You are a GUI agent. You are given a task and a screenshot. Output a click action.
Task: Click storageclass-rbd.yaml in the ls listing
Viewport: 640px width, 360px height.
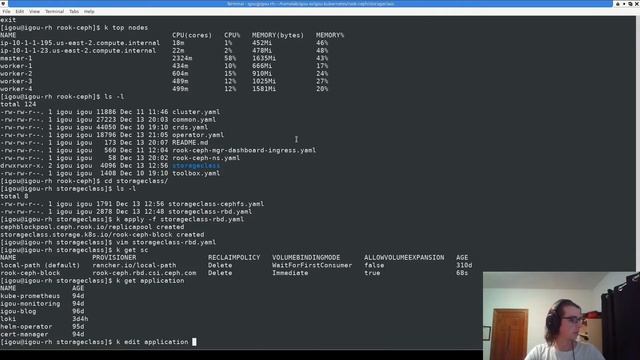(x=210, y=211)
